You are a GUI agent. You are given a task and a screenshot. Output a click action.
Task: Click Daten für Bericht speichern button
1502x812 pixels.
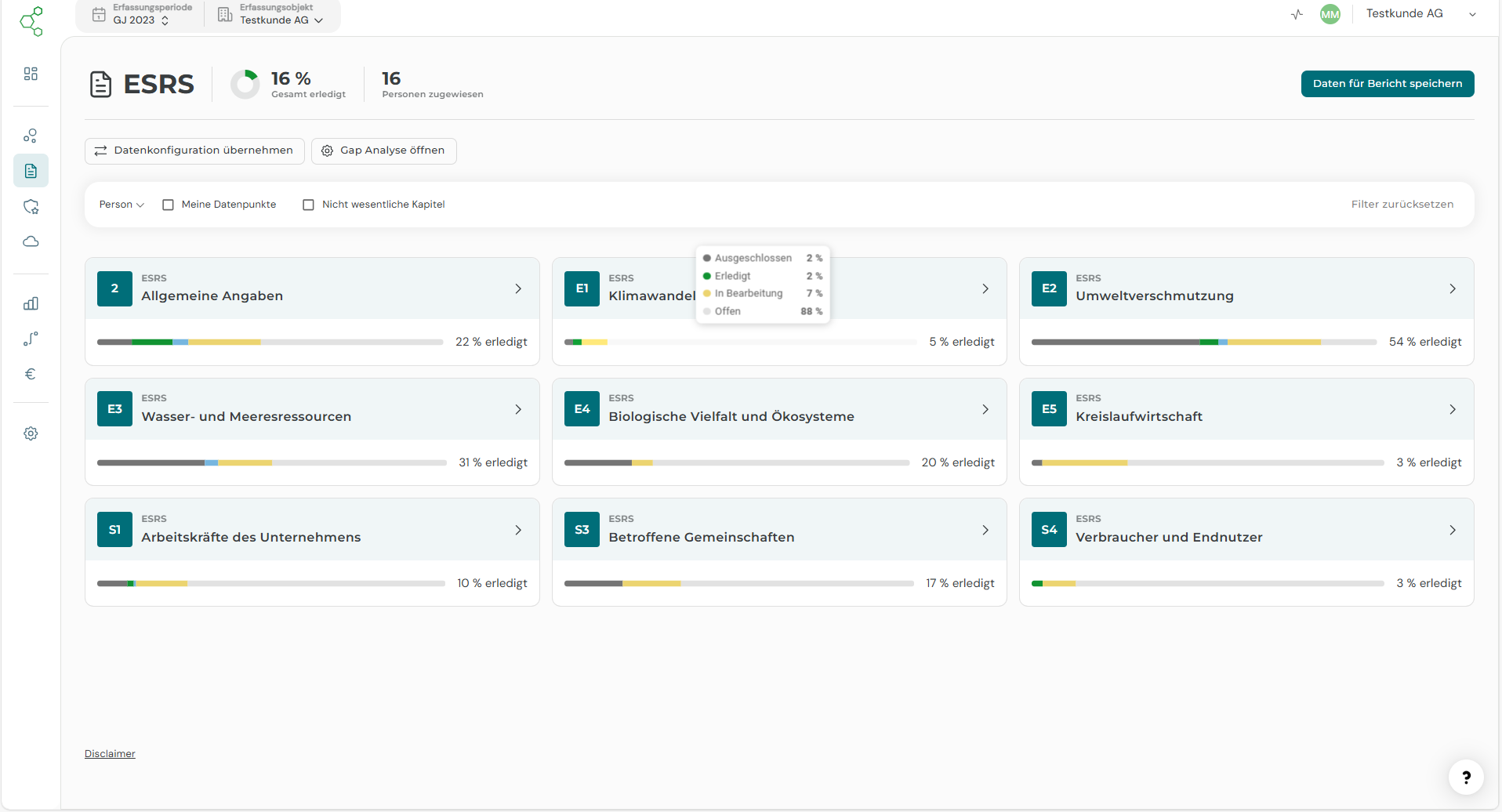pyautogui.click(x=1387, y=84)
